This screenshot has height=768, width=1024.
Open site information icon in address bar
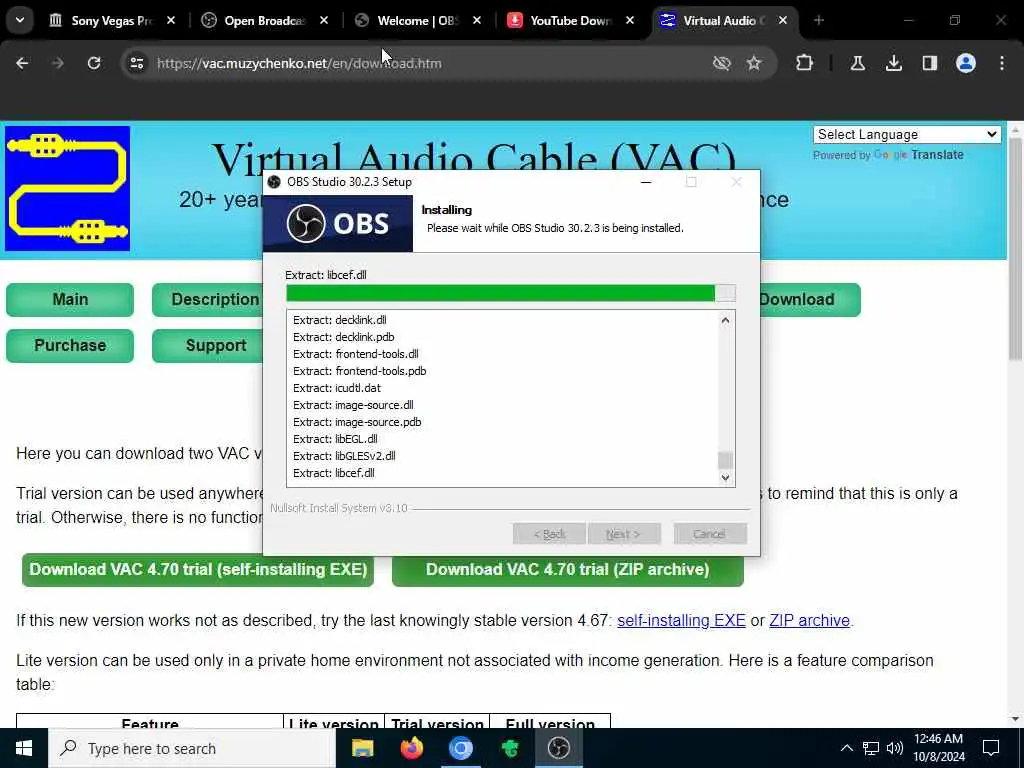(x=136, y=63)
